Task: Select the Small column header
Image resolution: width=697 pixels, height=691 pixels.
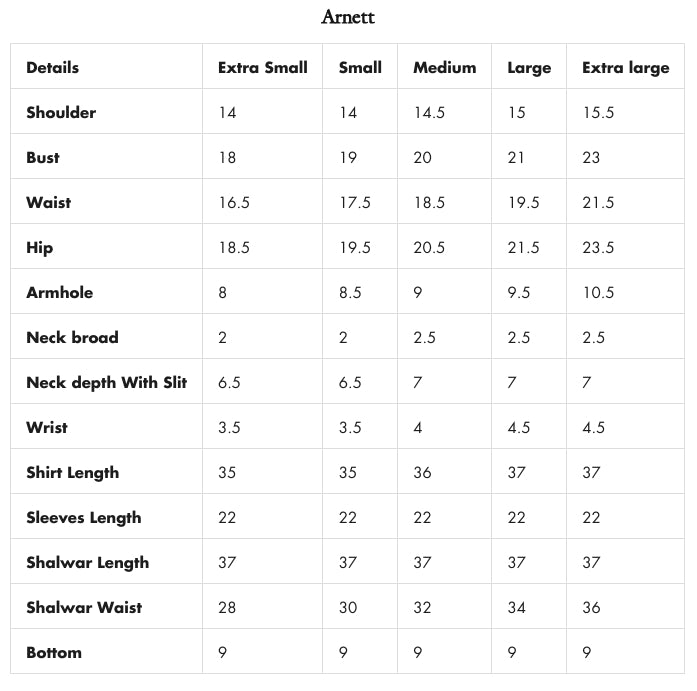Action: click(x=360, y=68)
